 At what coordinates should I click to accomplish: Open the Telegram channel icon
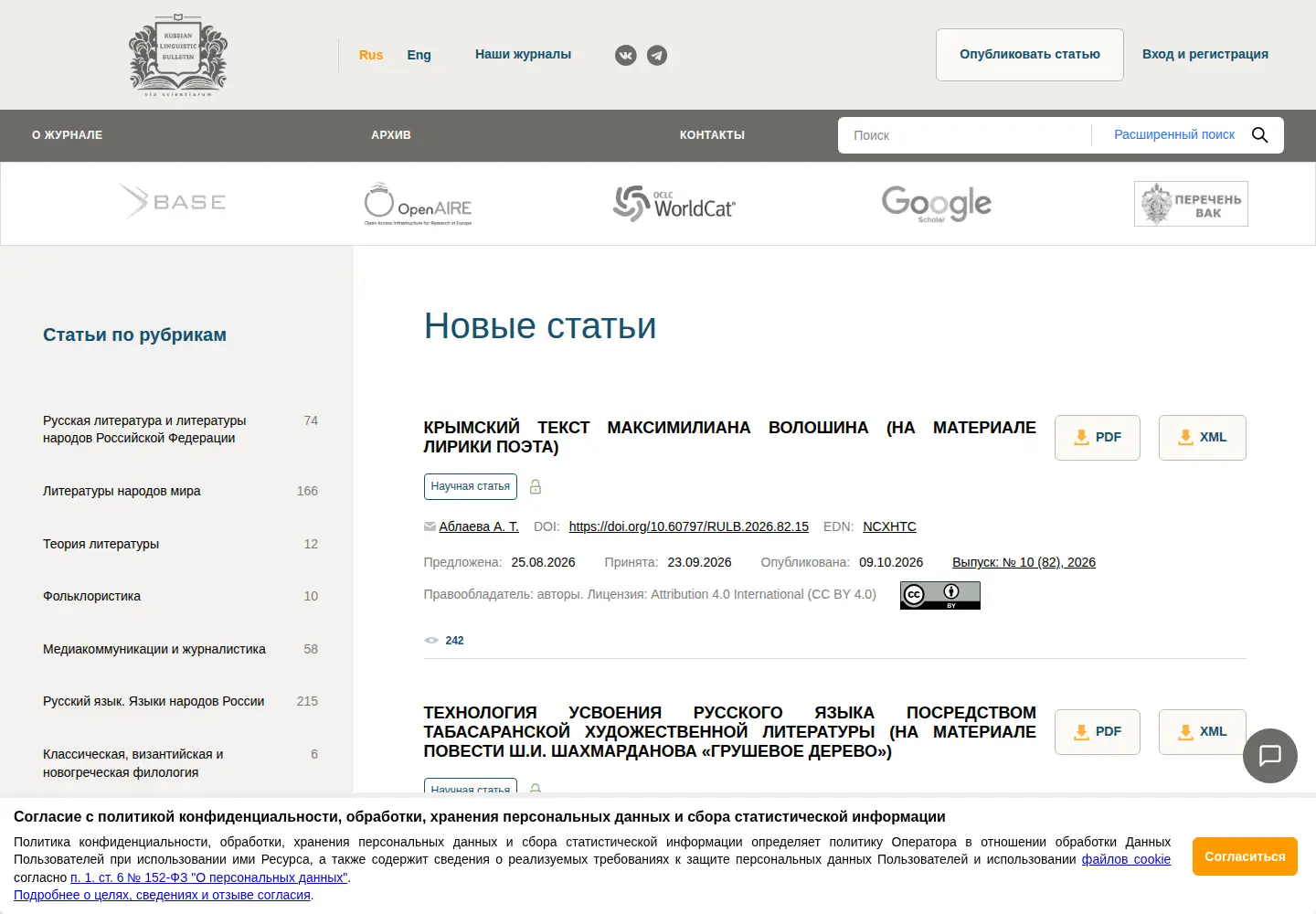pyautogui.click(x=657, y=56)
